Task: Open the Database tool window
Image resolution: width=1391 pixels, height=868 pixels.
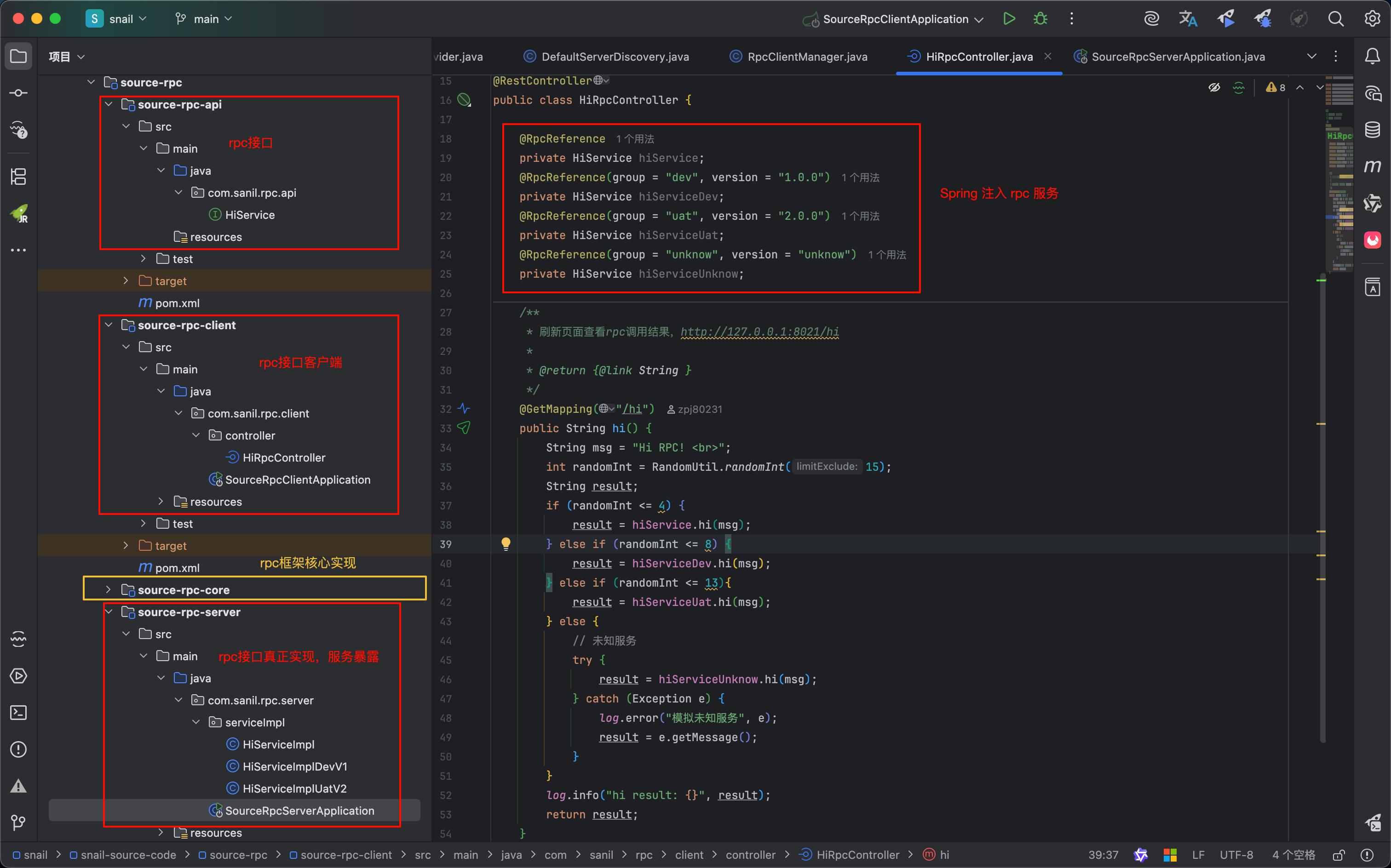Action: pos(1372,130)
